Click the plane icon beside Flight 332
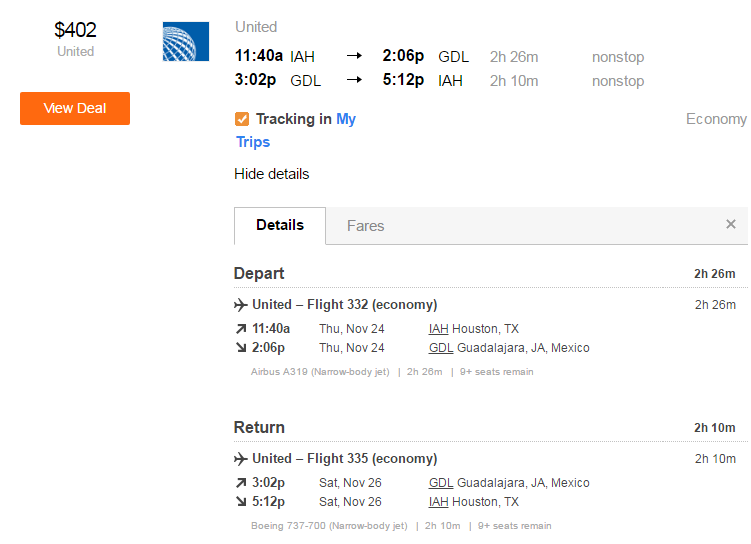Viewport: 751px width, 544px height. 240,305
